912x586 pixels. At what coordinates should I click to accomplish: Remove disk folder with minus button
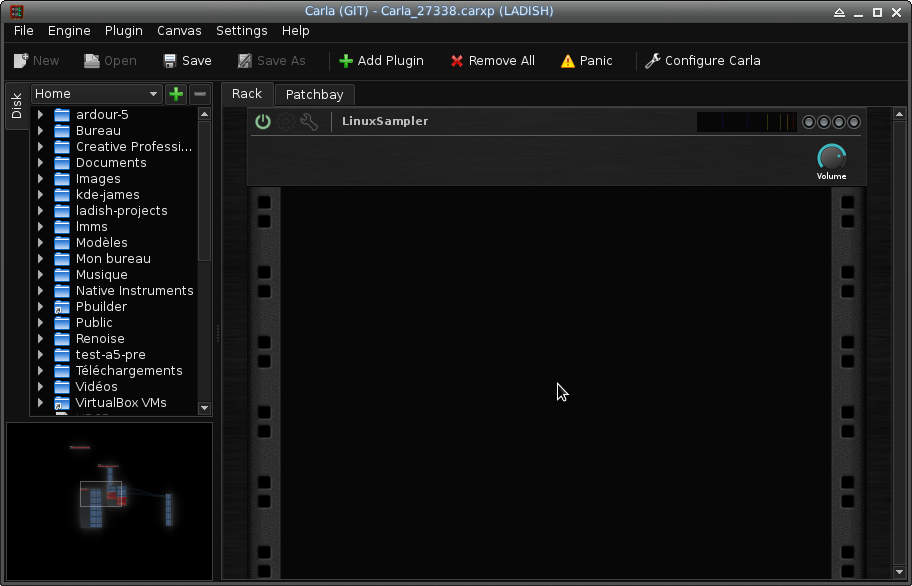(x=200, y=94)
